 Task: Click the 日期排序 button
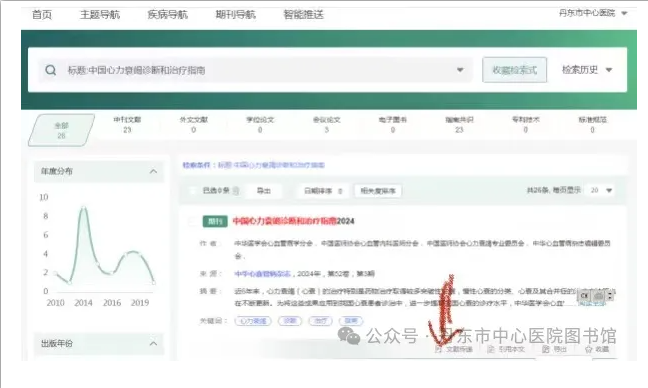pos(322,191)
